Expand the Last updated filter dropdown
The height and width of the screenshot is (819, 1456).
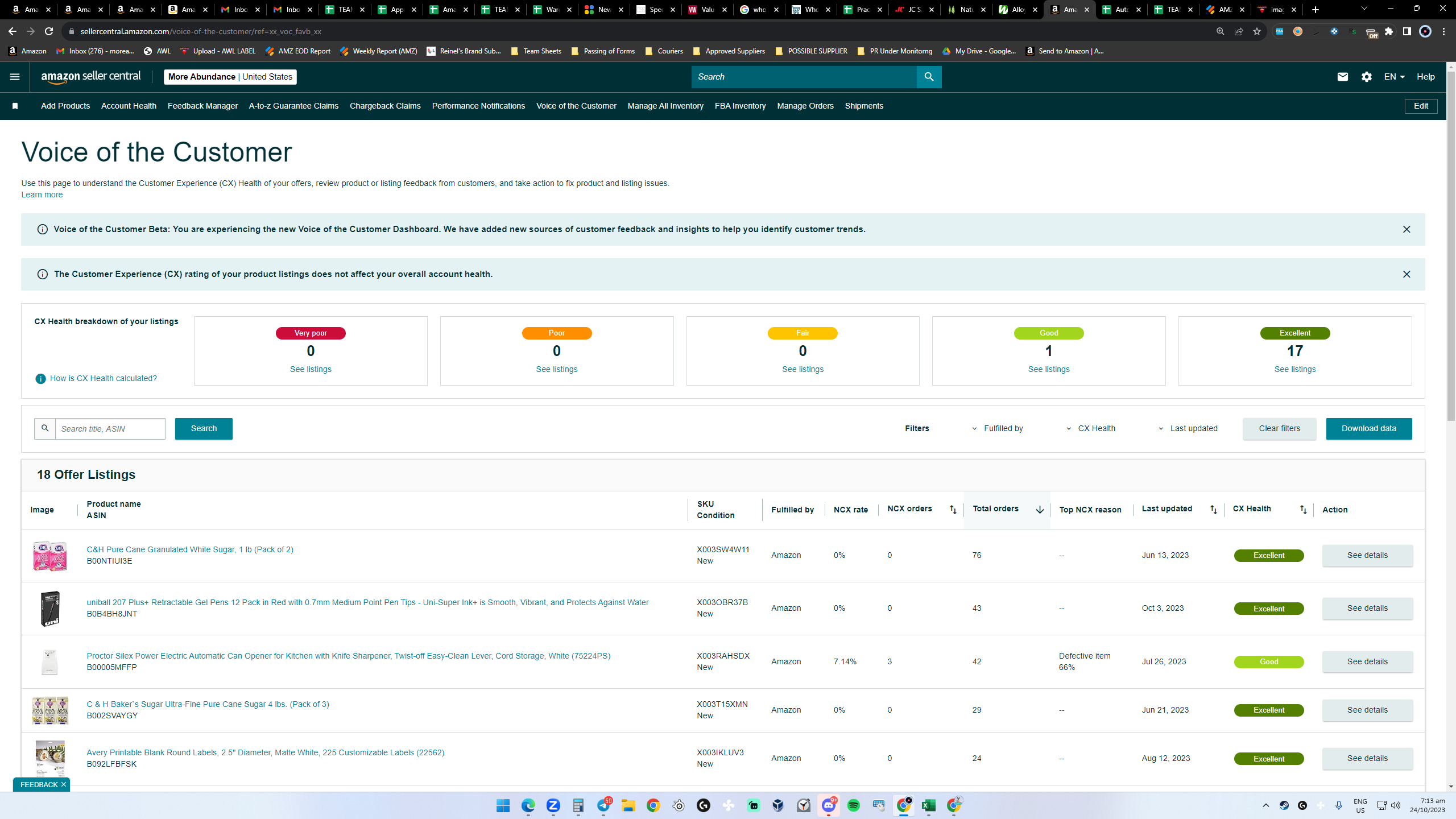tap(1188, 429)
